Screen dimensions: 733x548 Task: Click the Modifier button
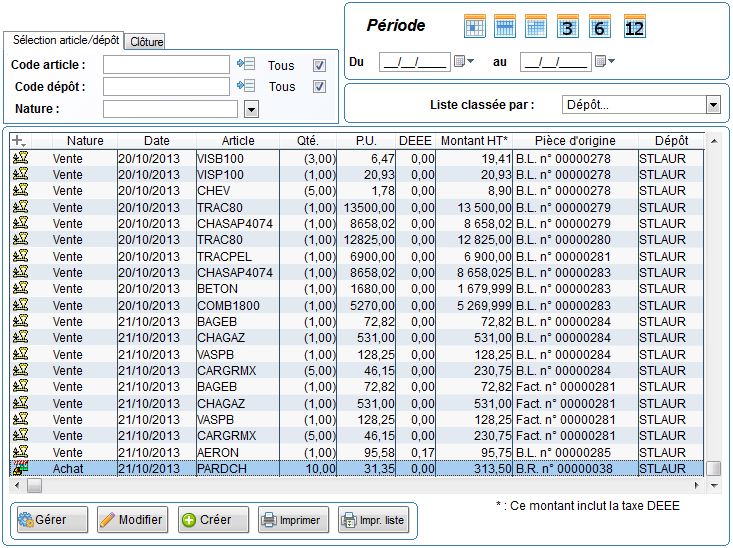(132, 519)
